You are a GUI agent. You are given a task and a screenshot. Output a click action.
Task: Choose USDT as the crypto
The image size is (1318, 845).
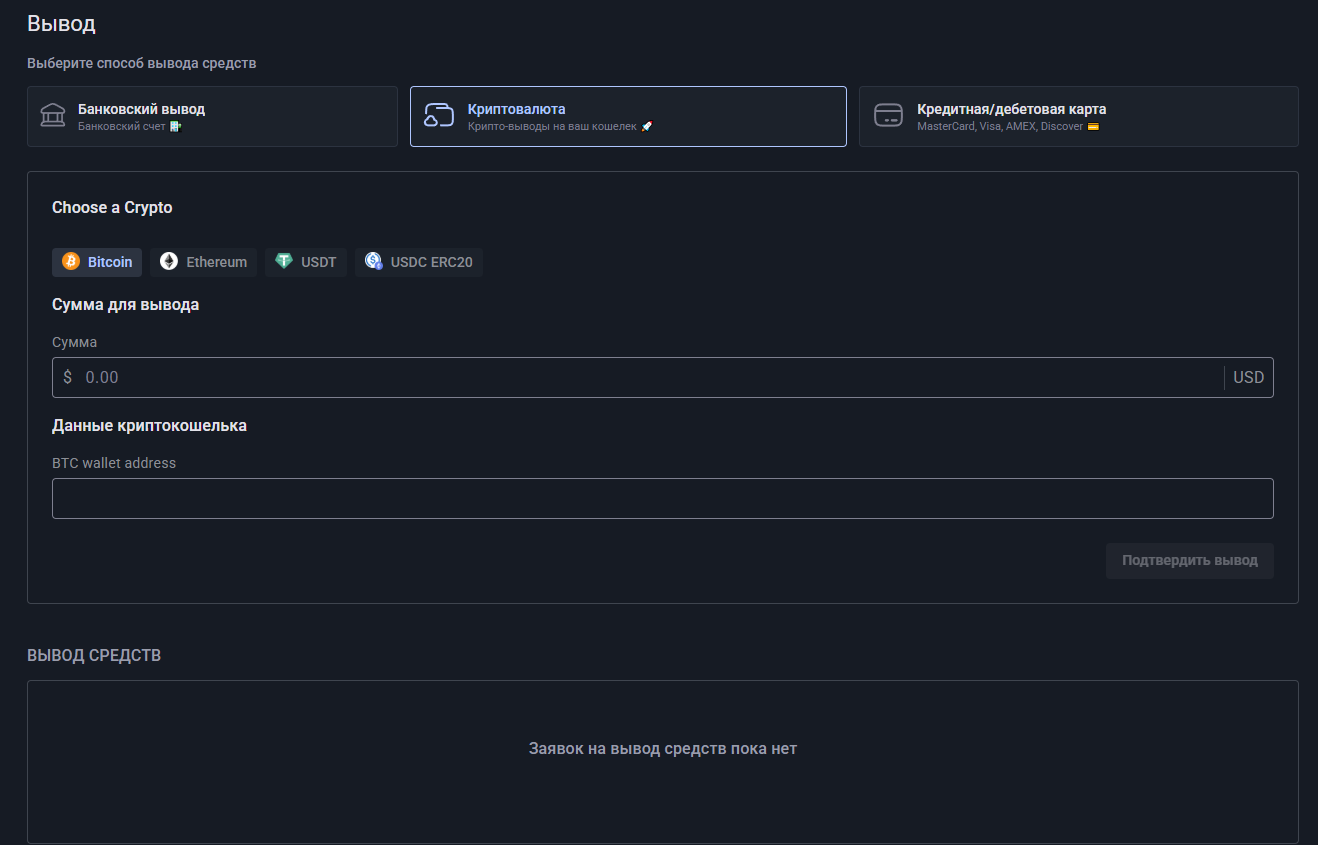pyautogui.click(x=306, y=262)
